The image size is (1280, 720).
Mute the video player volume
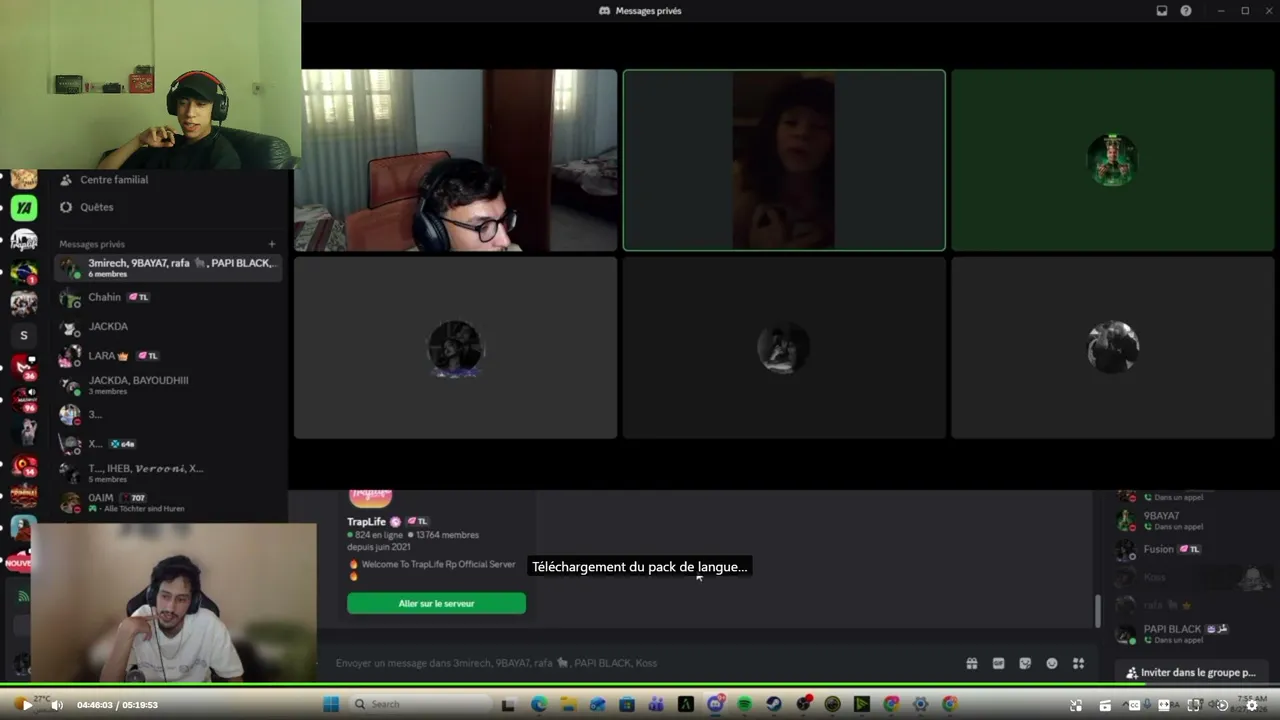point(57,705)
